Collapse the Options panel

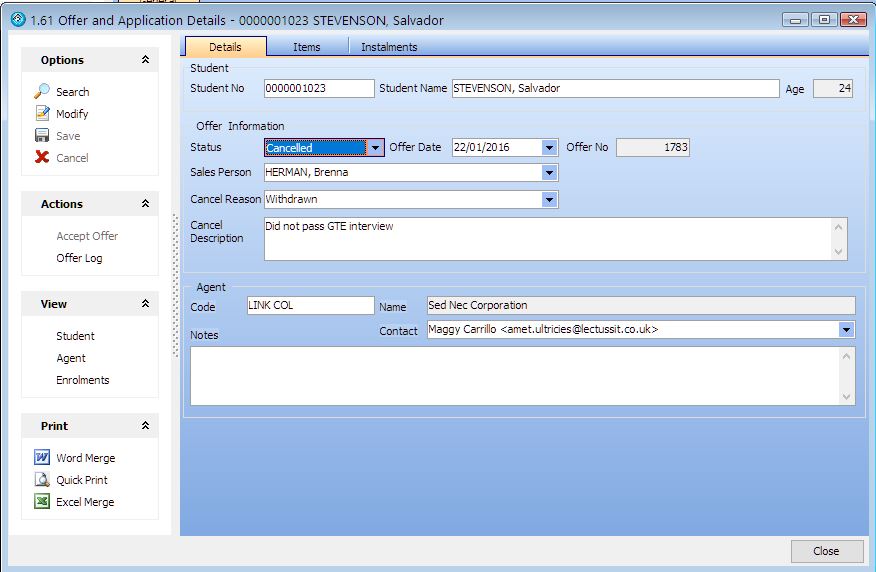(x=145, y=60)
